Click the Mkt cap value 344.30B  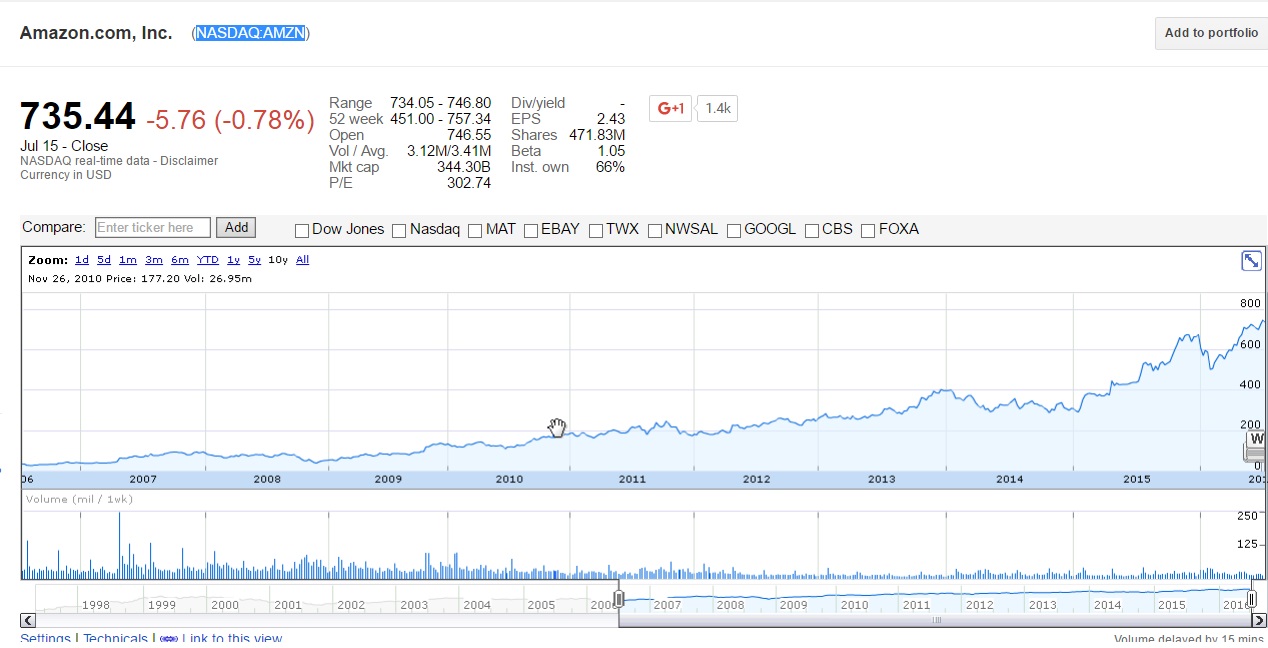click(464, 167)
